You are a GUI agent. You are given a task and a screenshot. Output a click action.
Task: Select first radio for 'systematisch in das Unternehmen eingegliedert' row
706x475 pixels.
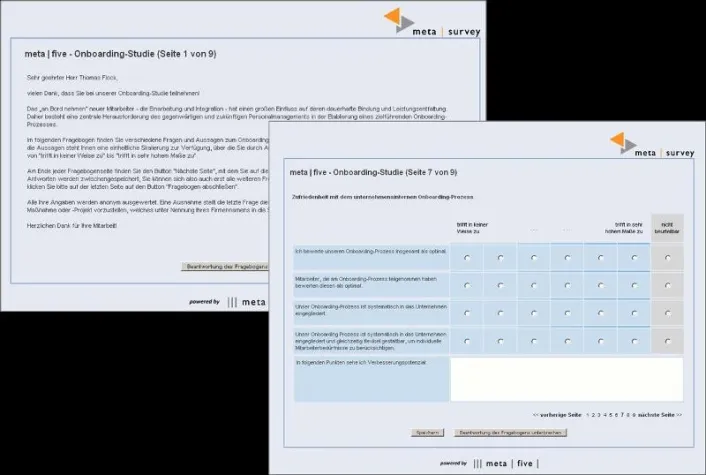tap(466, 313)
